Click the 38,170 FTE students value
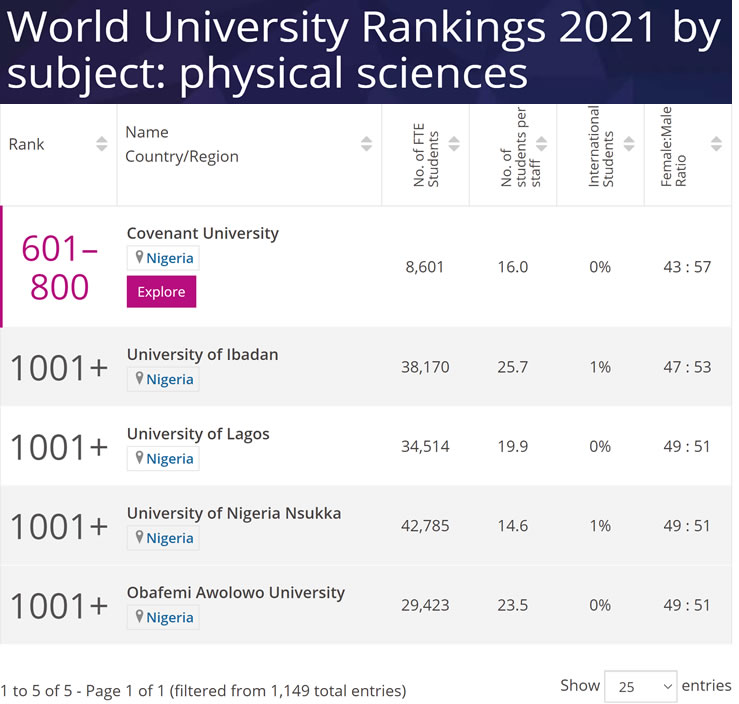 click(x=425, y=367)
